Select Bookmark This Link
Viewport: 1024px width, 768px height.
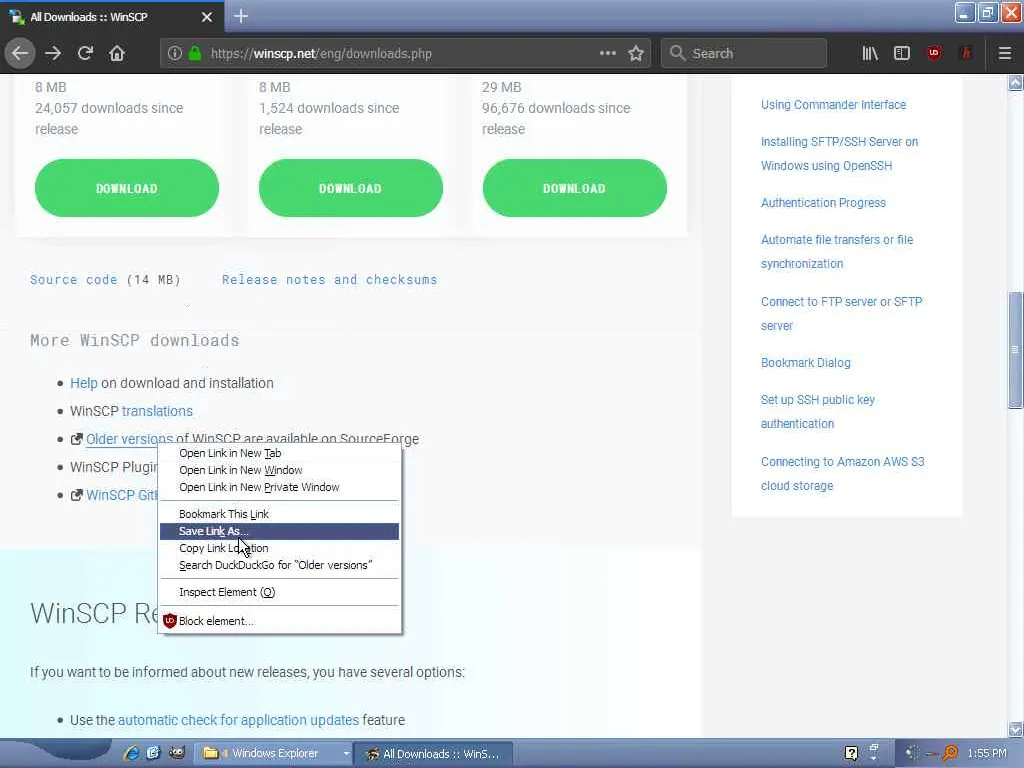pyautogui.click(x=279, y=514)
